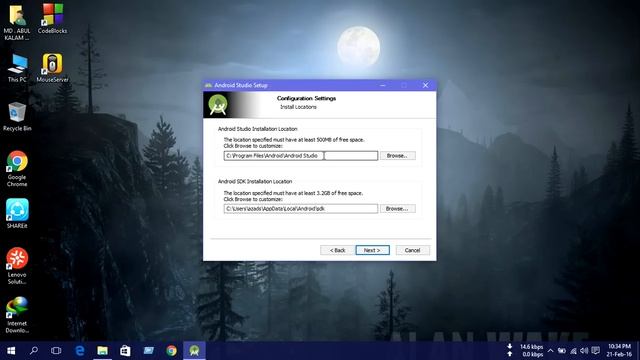Screen dimensions: 640x360
Task: Open Action Center notifications
Action: point(596,351)
